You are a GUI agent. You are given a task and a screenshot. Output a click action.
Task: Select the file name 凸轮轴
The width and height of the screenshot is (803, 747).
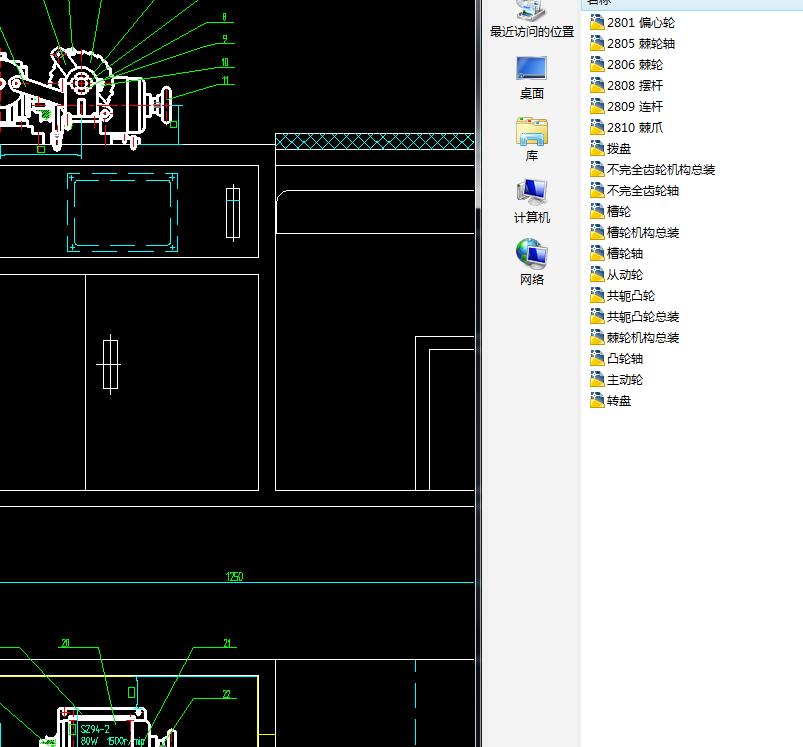click(x=625, y=358)
